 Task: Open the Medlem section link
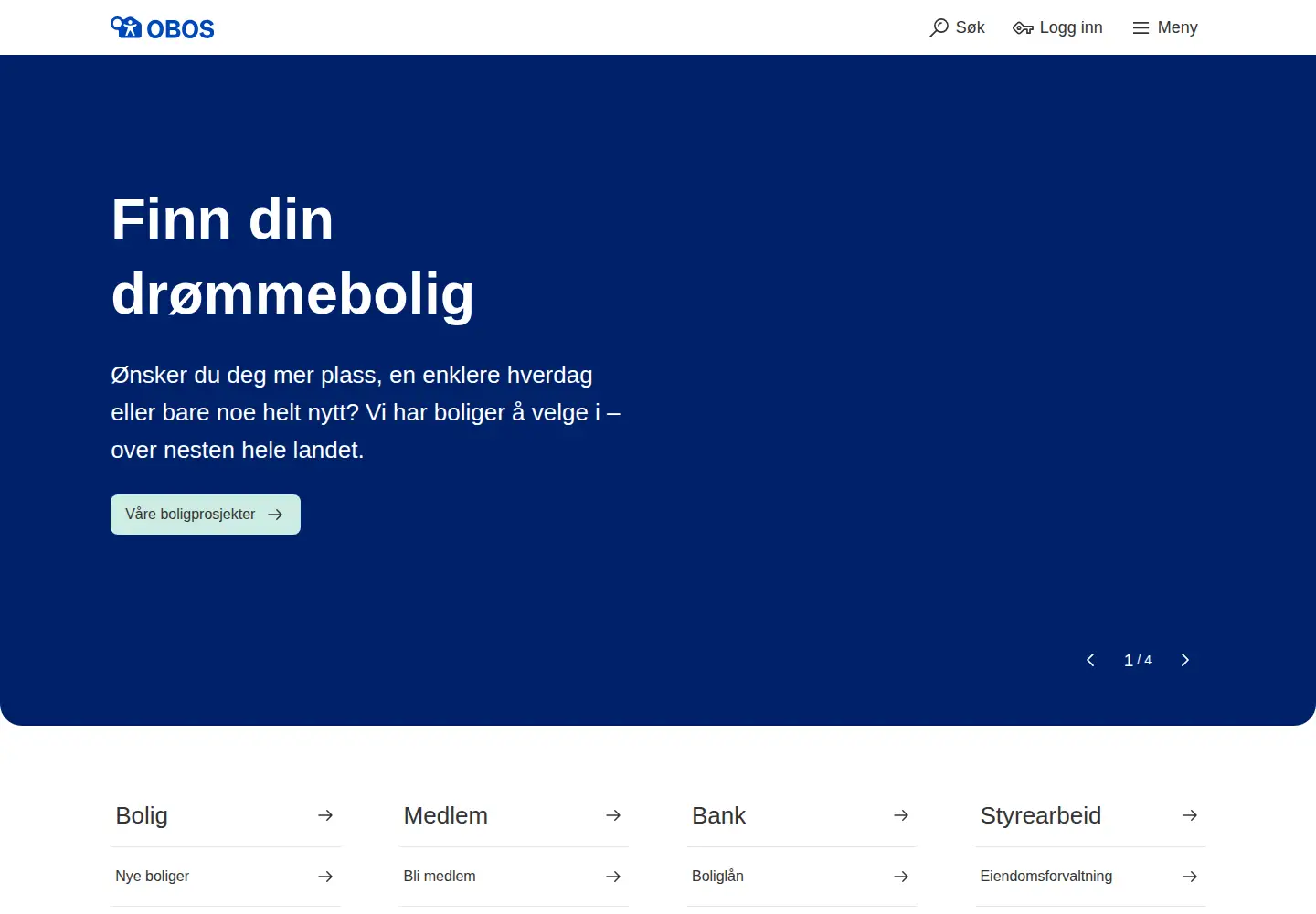pyautogui.click(x=514, y=815)
